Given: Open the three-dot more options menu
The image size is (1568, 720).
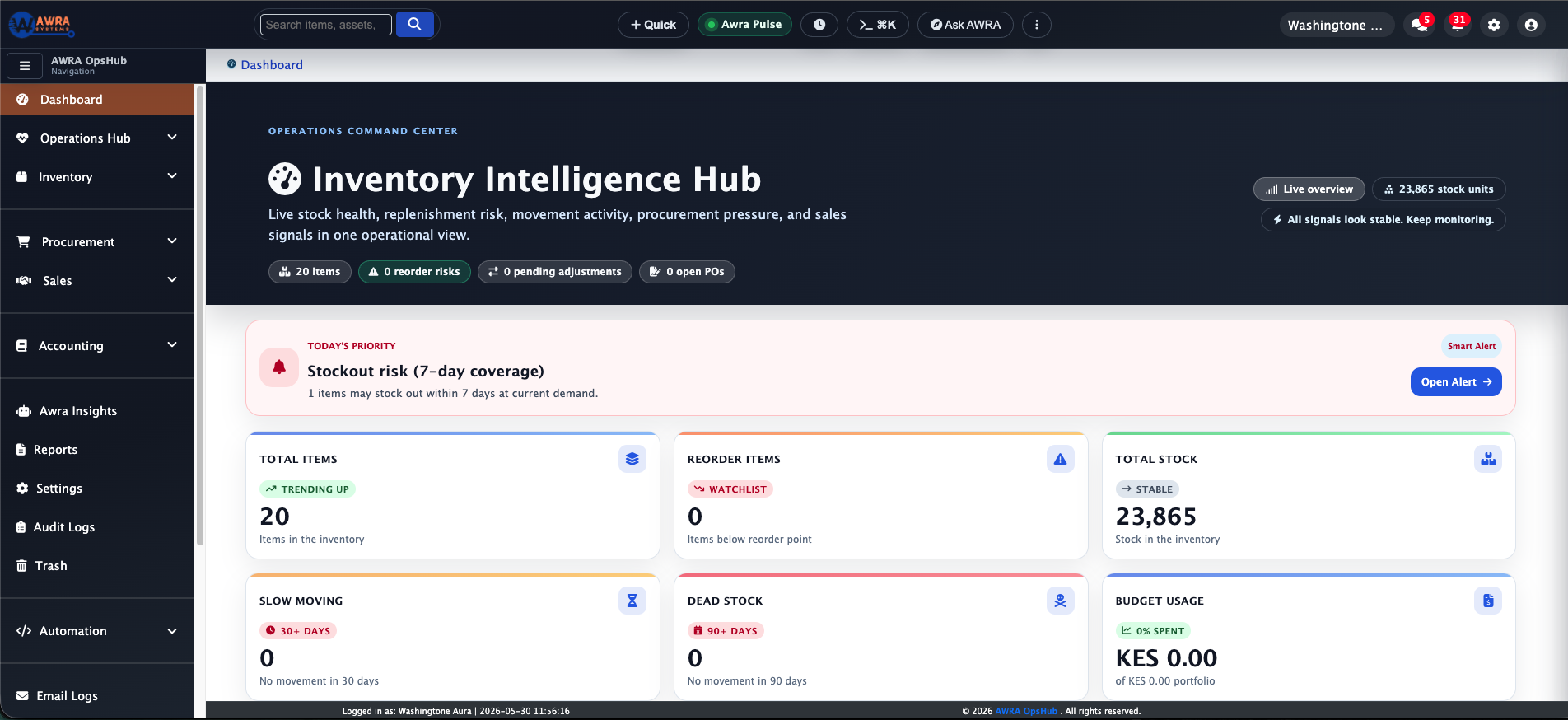Looking at the screenshot, I should click(1037, 25).
